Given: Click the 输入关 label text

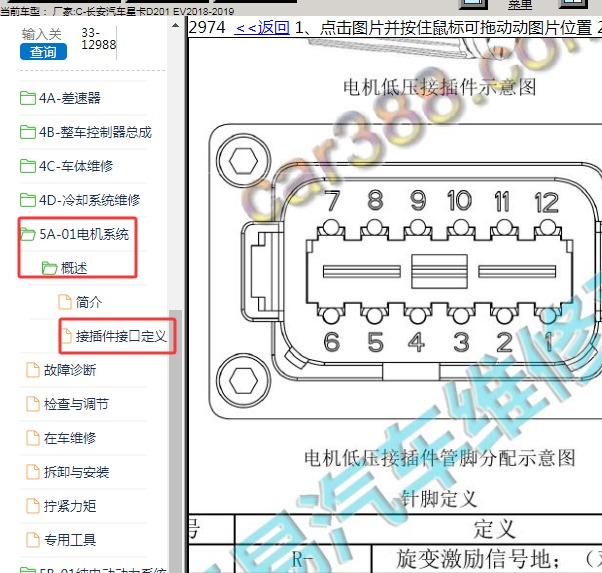Looking at the screenshot, I should (41, 34).
